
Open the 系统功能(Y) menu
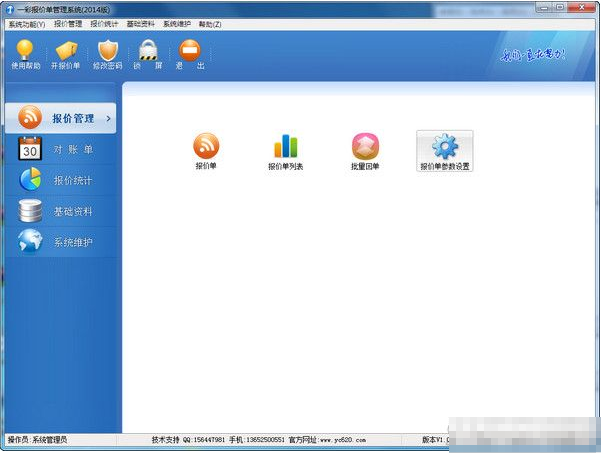click(27, 25)
